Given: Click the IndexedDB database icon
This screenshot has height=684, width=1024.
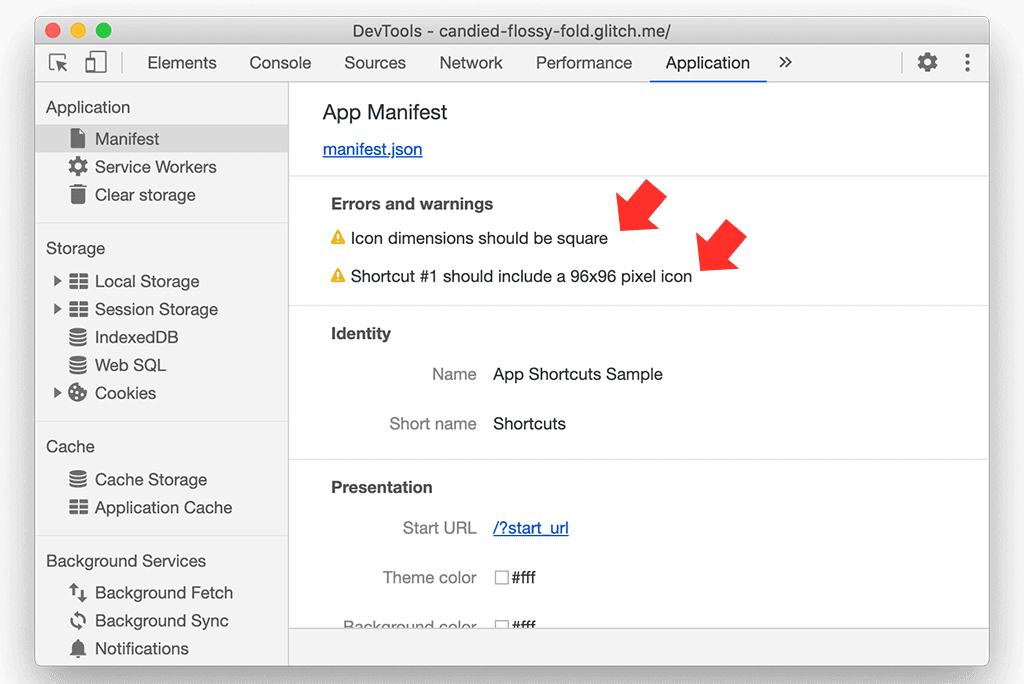Looking at the screenshot, I should [78, 337].
